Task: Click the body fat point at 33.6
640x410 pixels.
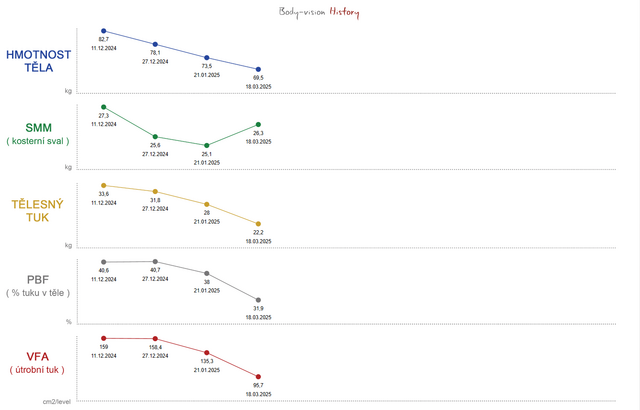Action: [103, 185]
